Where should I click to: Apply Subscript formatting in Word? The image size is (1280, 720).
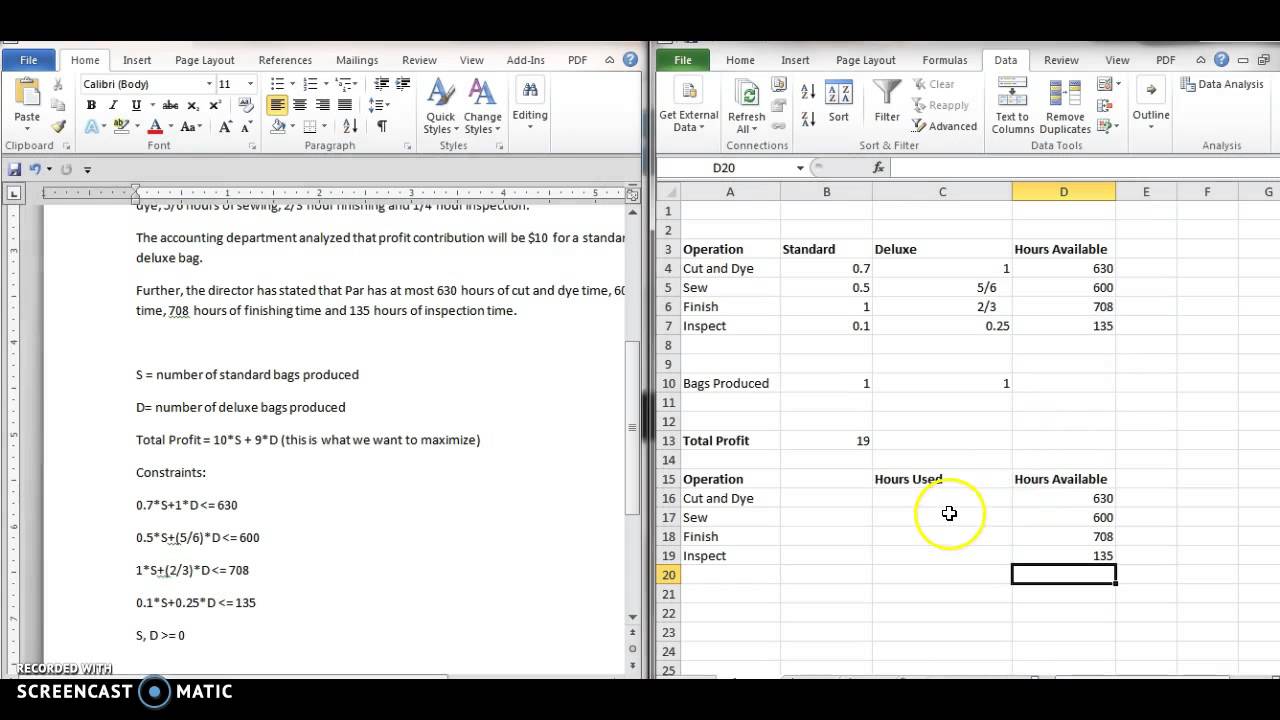pyautogui.click(x=193, y=106)
